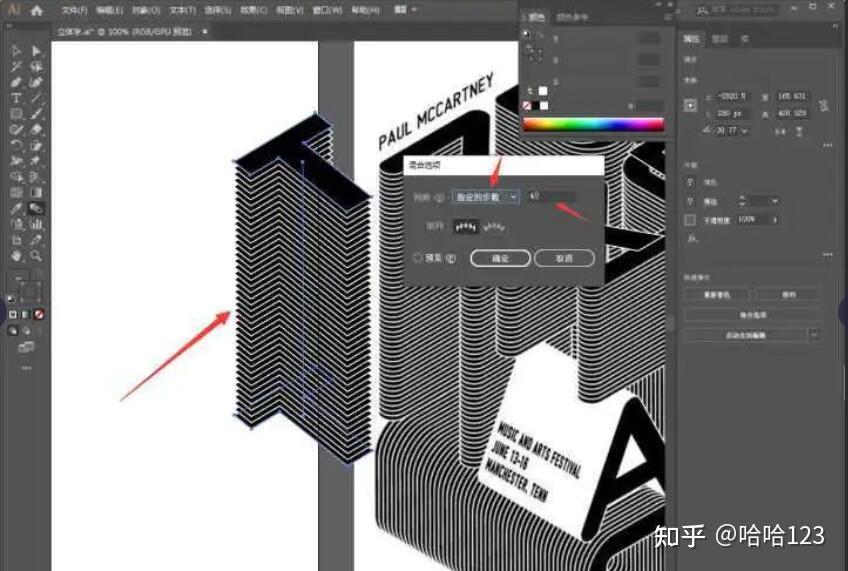Image resolution: width=848 pixels, height=571 pixels.
Task: Open dropdown beside 启动全局编辑 button
Action: [814, 335]
